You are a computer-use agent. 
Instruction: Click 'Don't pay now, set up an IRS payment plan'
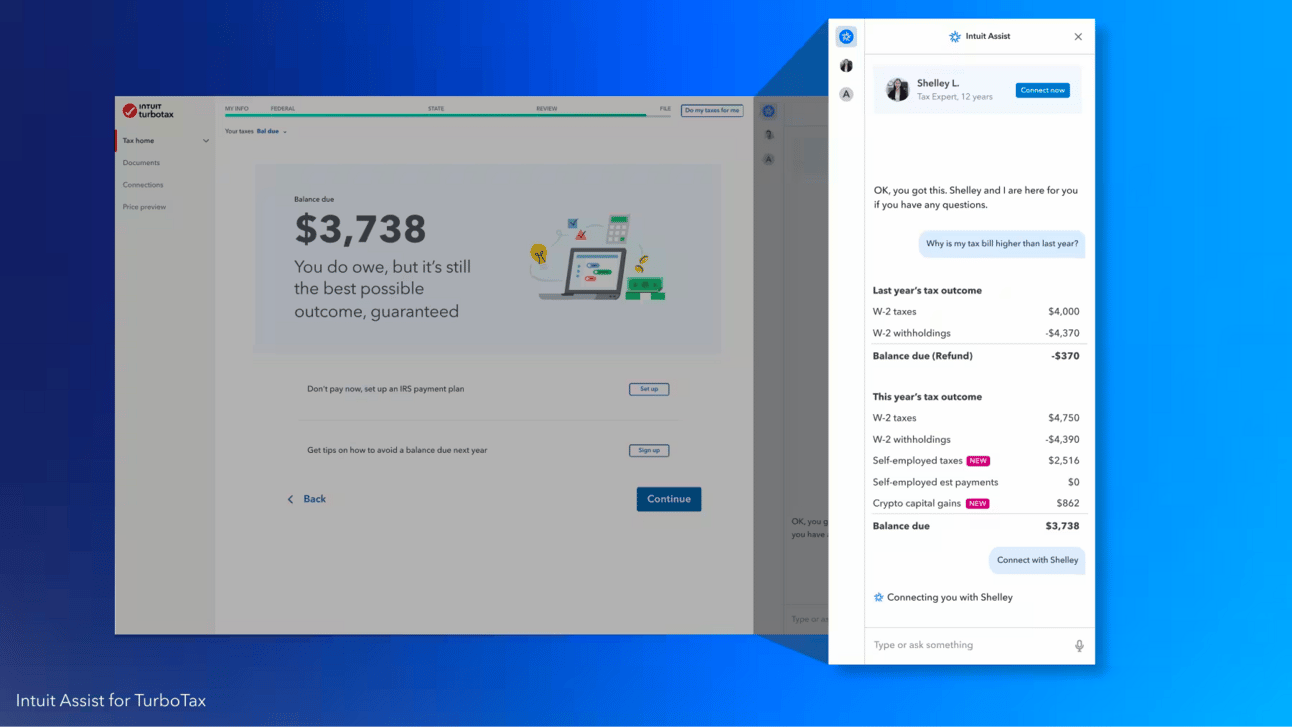pyautogui.click(x=386, y=389)
